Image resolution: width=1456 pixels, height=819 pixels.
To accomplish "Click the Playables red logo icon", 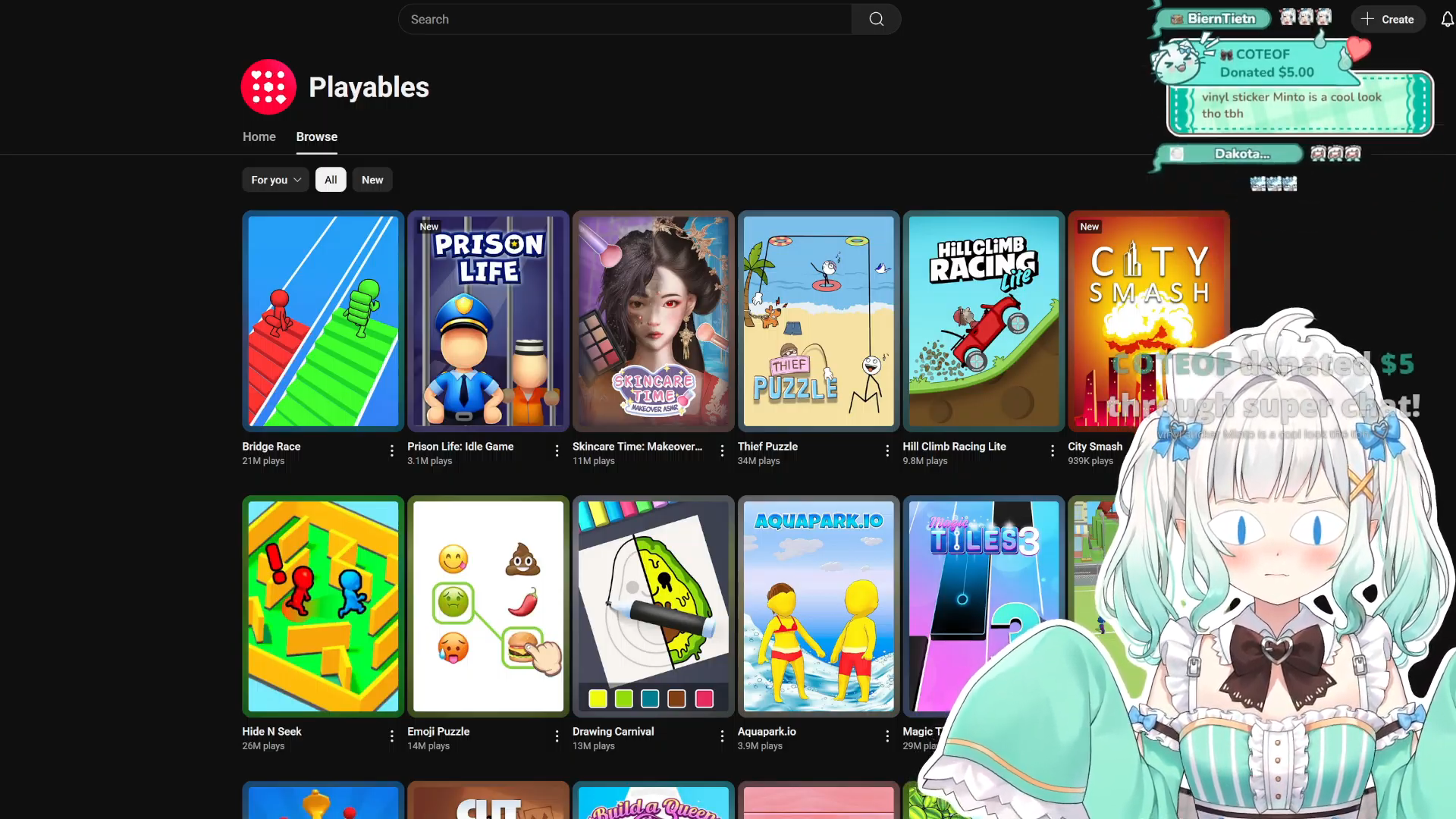I will [268, 87].
